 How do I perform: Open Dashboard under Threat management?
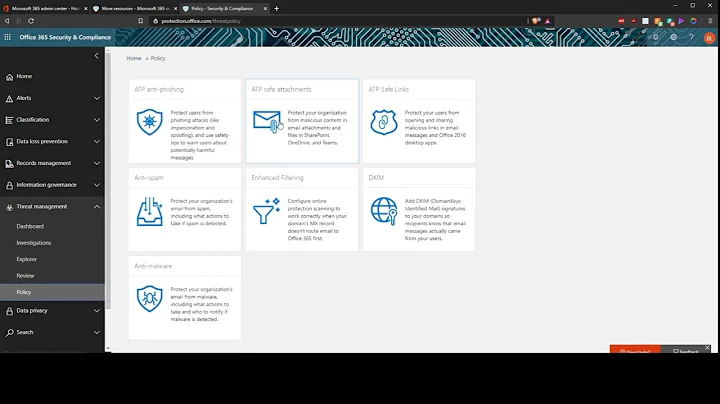pyautogui.click(x=30, y=226)
